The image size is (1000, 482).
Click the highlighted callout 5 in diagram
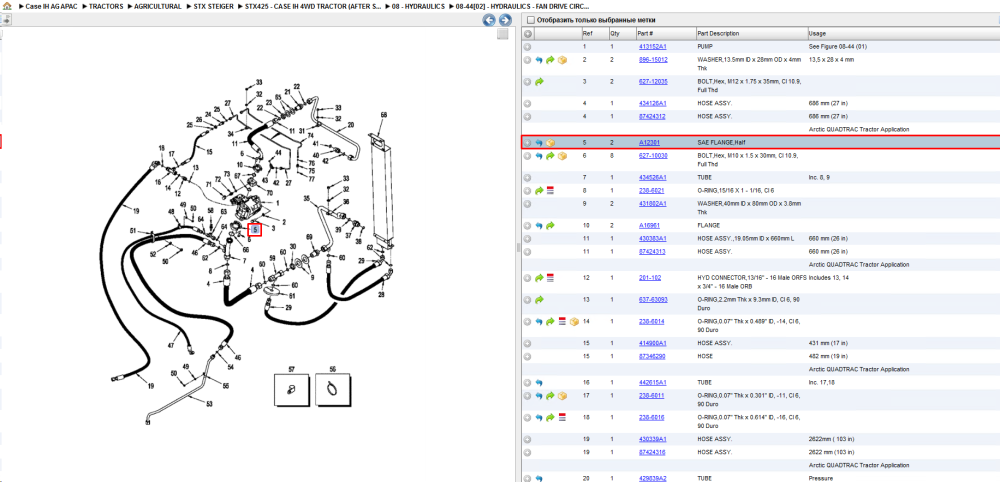(255, 229)
